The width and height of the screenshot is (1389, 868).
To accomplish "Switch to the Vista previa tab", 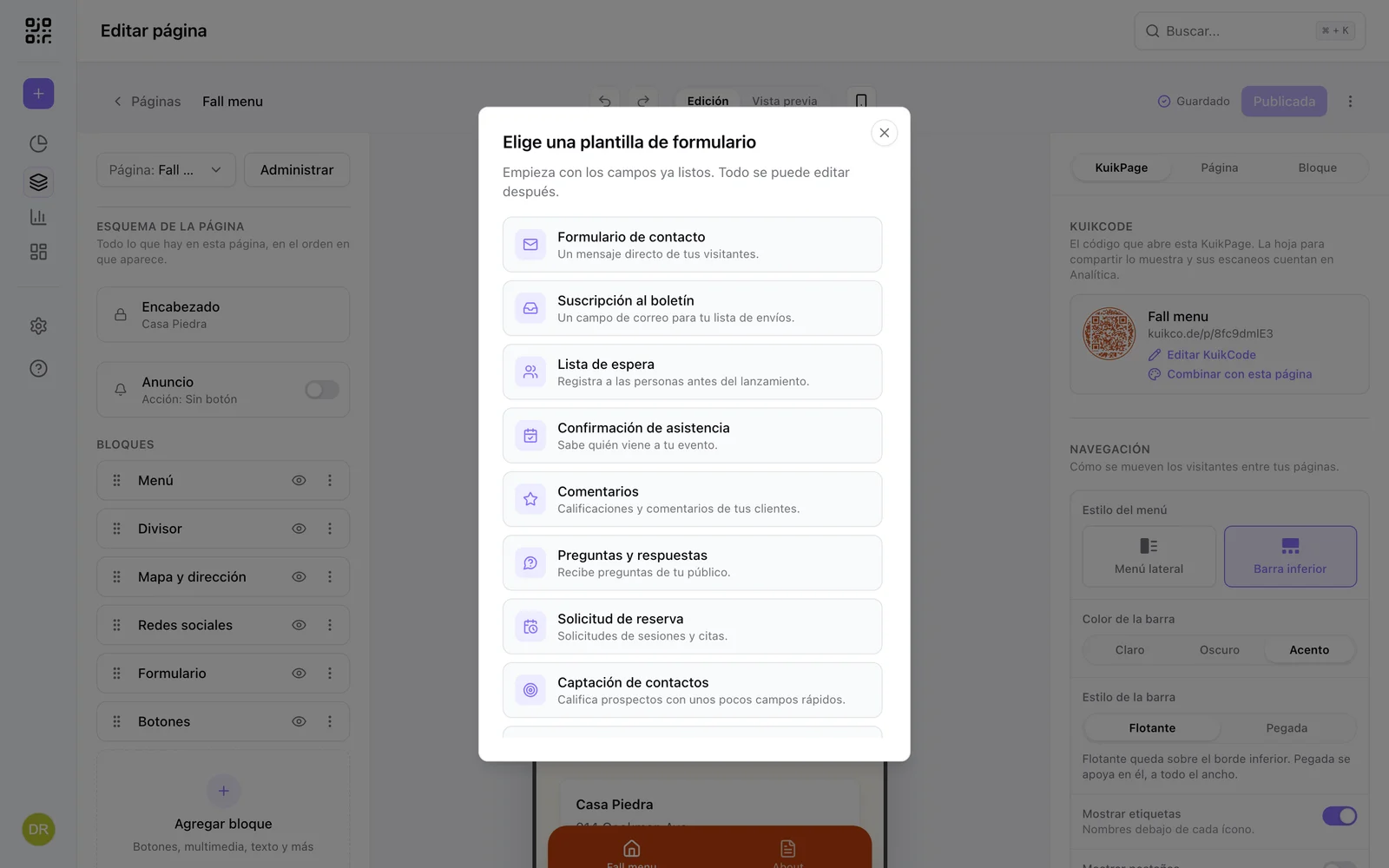I will click(x=785, y=101).
